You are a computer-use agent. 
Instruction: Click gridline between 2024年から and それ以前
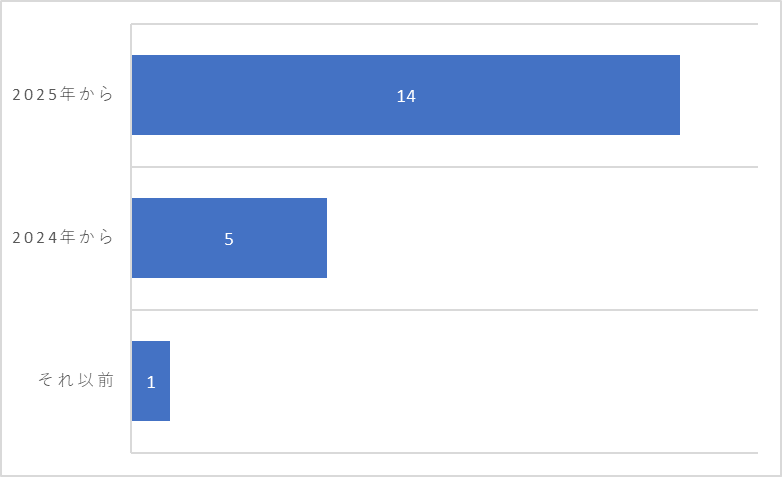[444, 310]
